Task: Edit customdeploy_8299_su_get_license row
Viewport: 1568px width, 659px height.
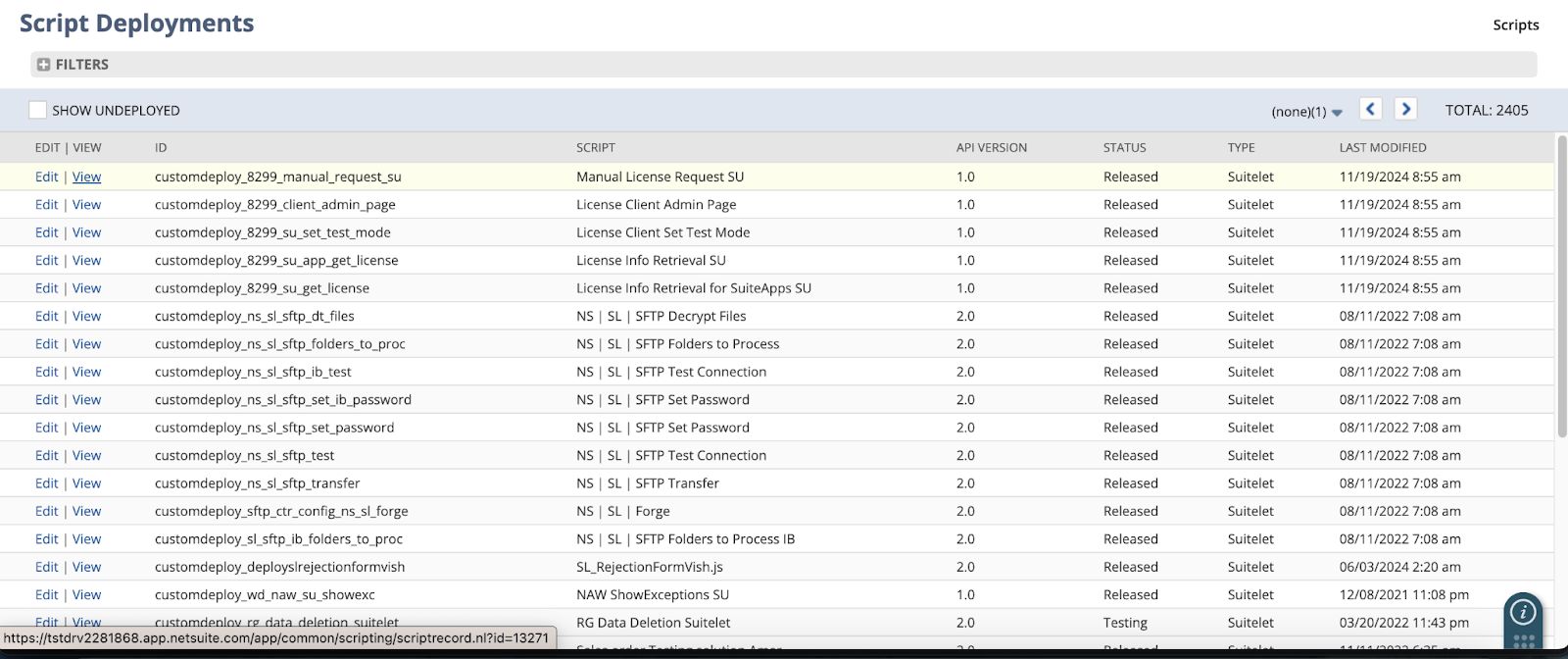Action: coord(47,288)
